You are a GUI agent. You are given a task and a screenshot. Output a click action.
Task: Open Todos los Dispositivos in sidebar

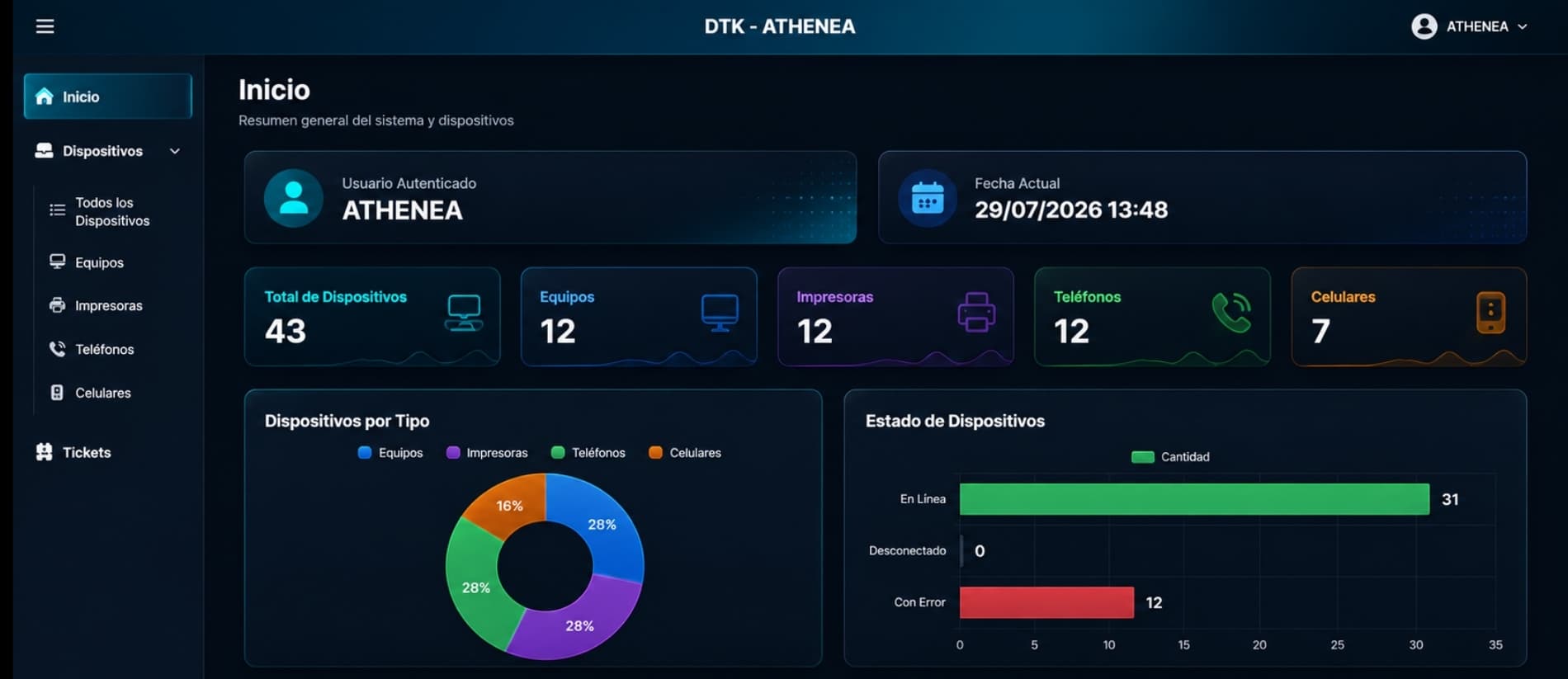click(112, 211)
